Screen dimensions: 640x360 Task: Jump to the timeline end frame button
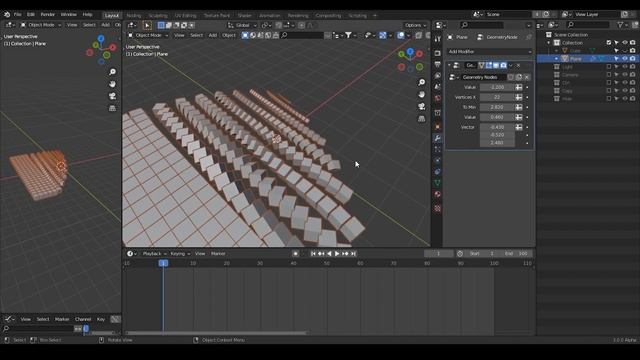[x=353, y=253]
